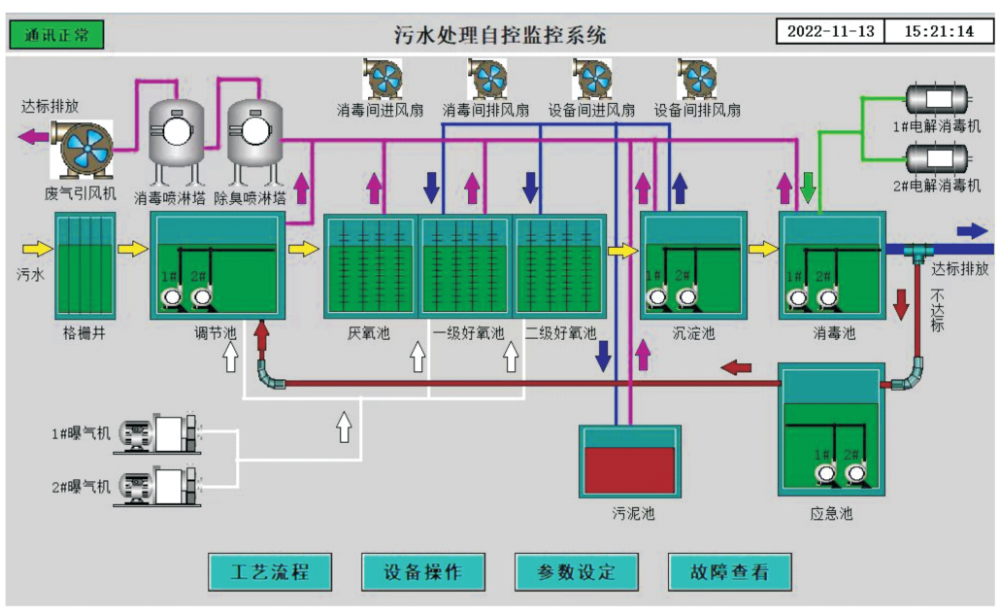Viewport: 1000px width, 616px height.
Task: Select the 1#电解消毒机 unit
Action: coord(938,99)
